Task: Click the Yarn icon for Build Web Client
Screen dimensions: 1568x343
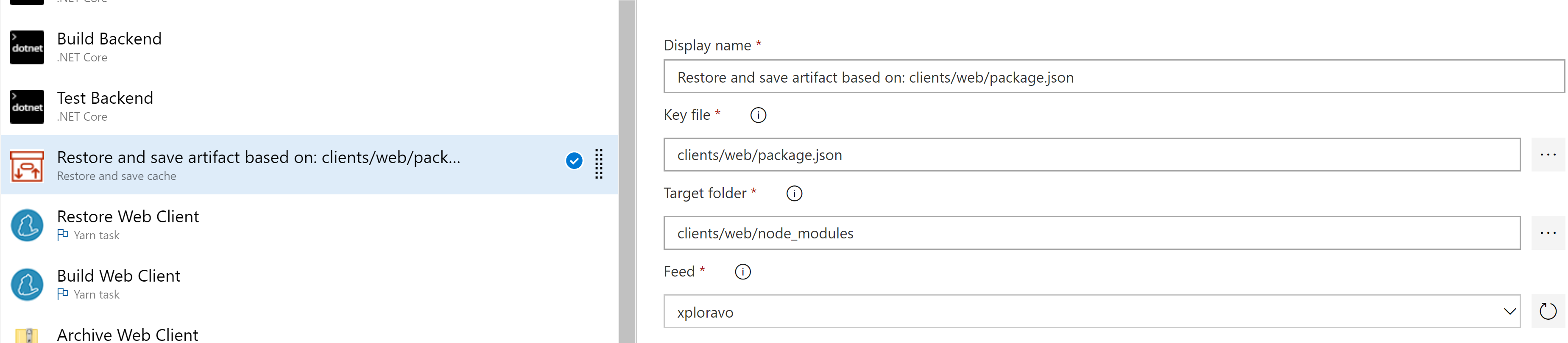Action: click(x=28, y=285)
